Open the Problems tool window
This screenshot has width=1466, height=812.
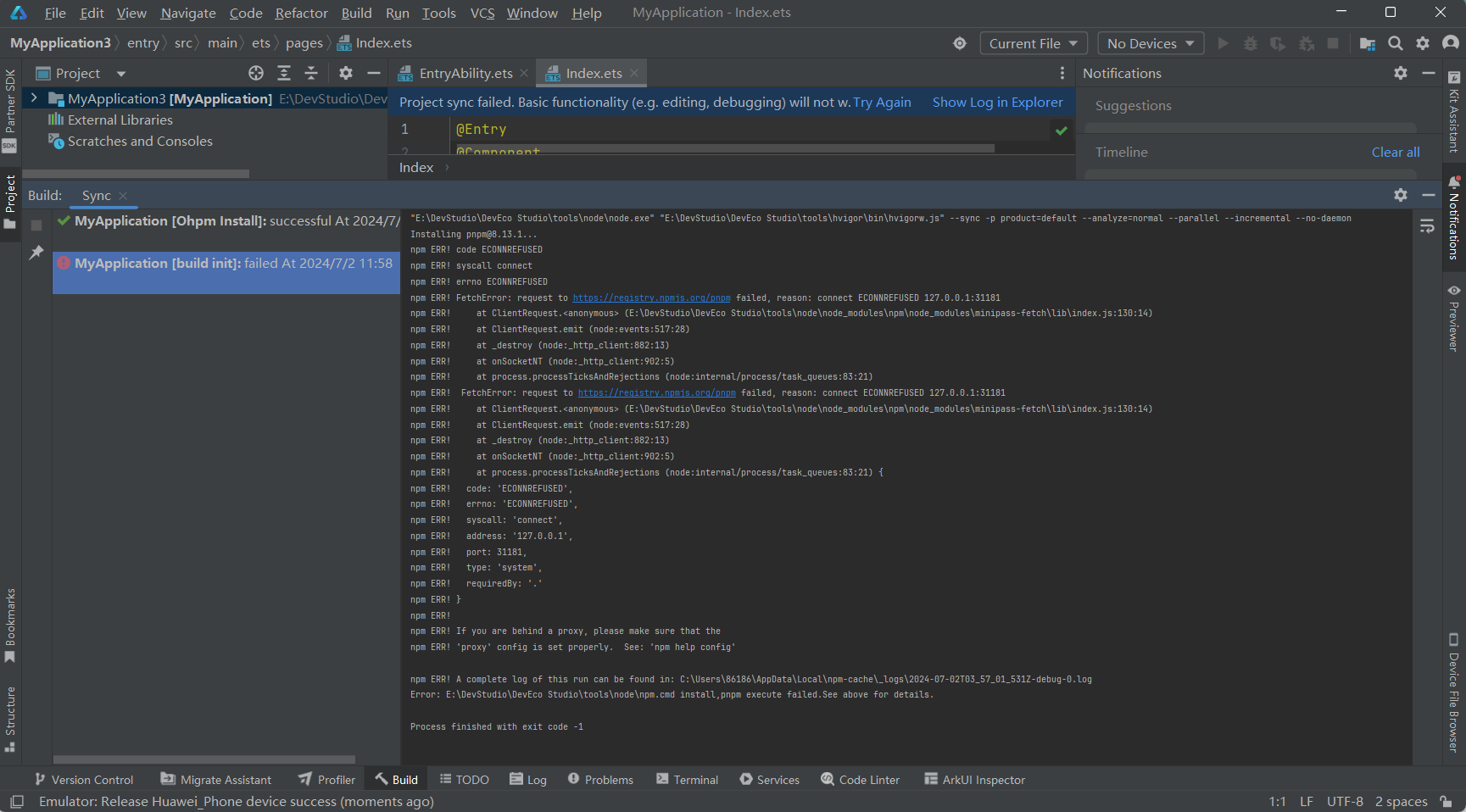coord(600,780)
